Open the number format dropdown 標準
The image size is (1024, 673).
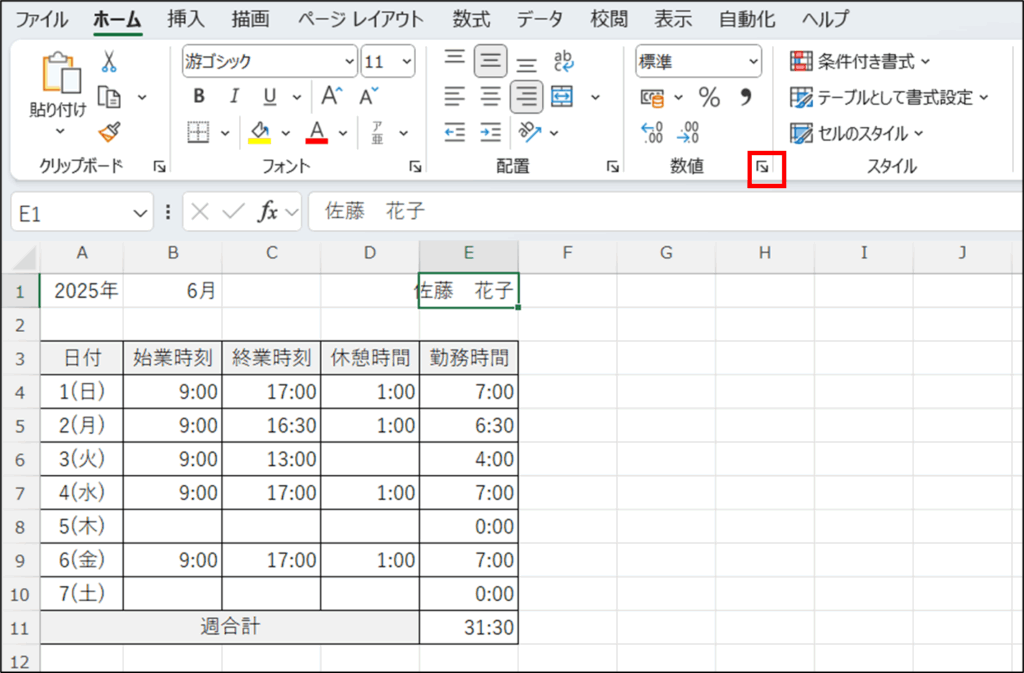[x=698, y=62]
